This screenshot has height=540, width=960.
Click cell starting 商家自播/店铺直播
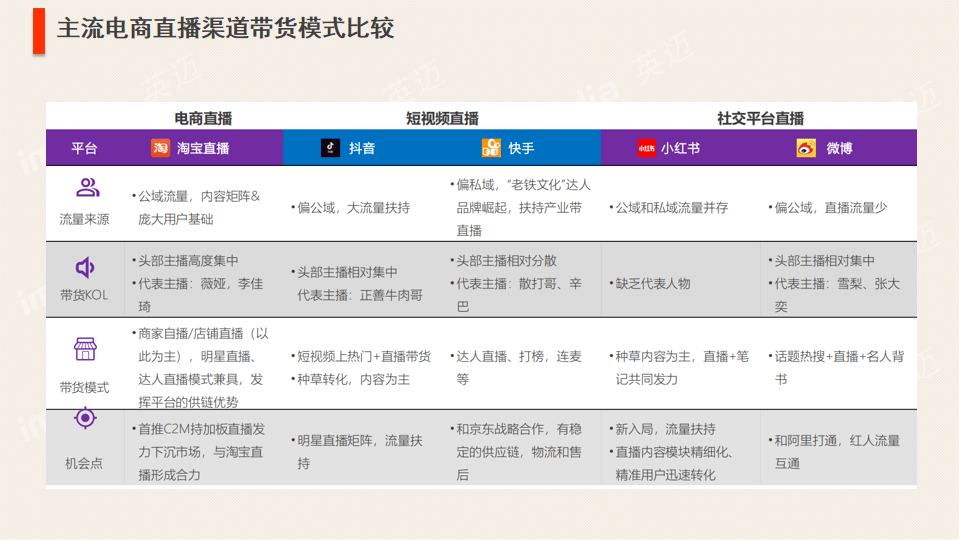pos(200,367)
